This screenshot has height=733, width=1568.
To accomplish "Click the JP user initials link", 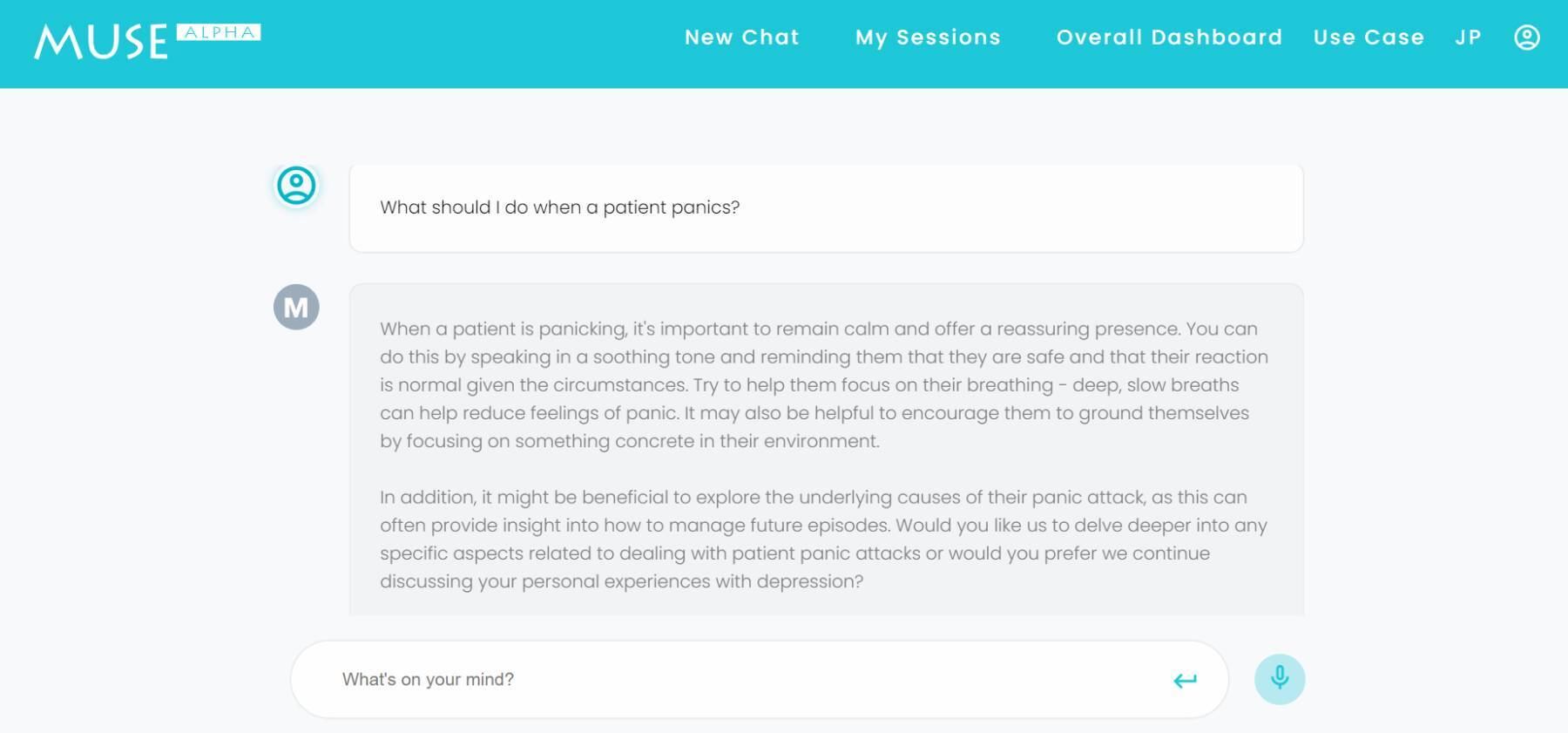I will (x=1468, y=37).
